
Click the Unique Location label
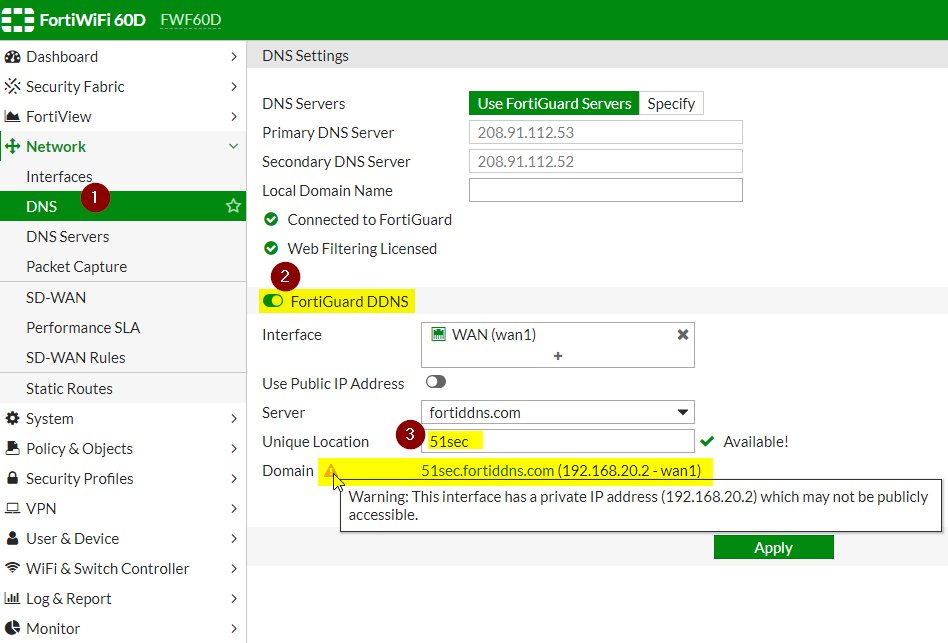(316, 442)
